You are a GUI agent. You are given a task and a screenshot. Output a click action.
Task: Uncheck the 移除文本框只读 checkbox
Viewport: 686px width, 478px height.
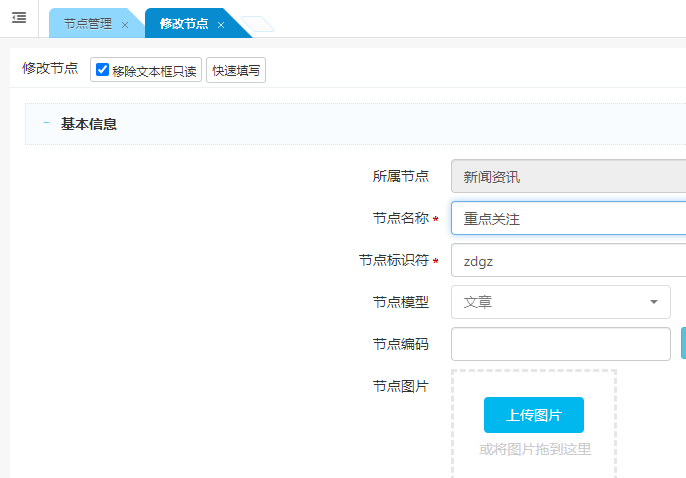click(102, 70)
